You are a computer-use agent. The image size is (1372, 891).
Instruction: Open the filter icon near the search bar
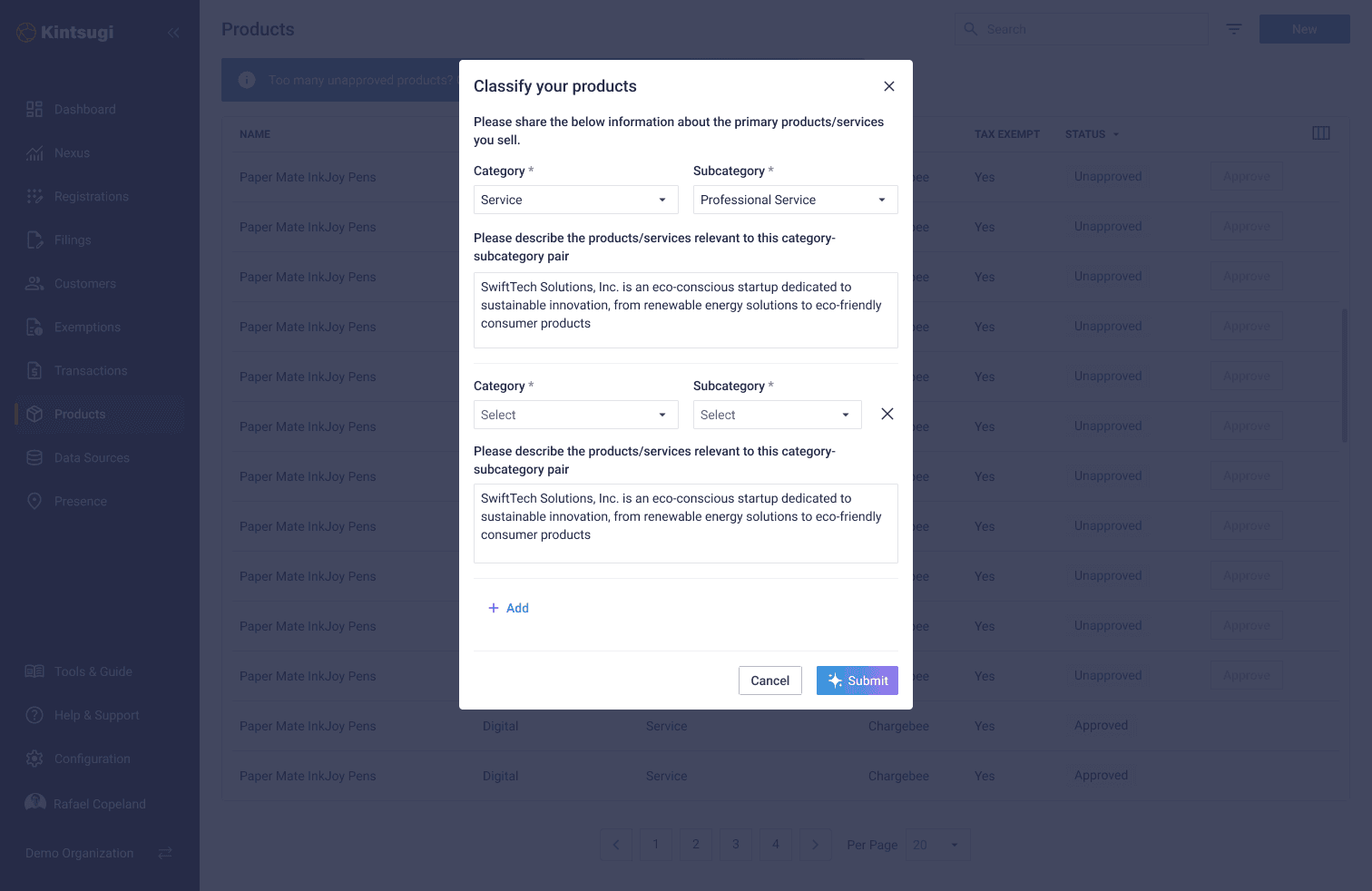click(1233, 28)
